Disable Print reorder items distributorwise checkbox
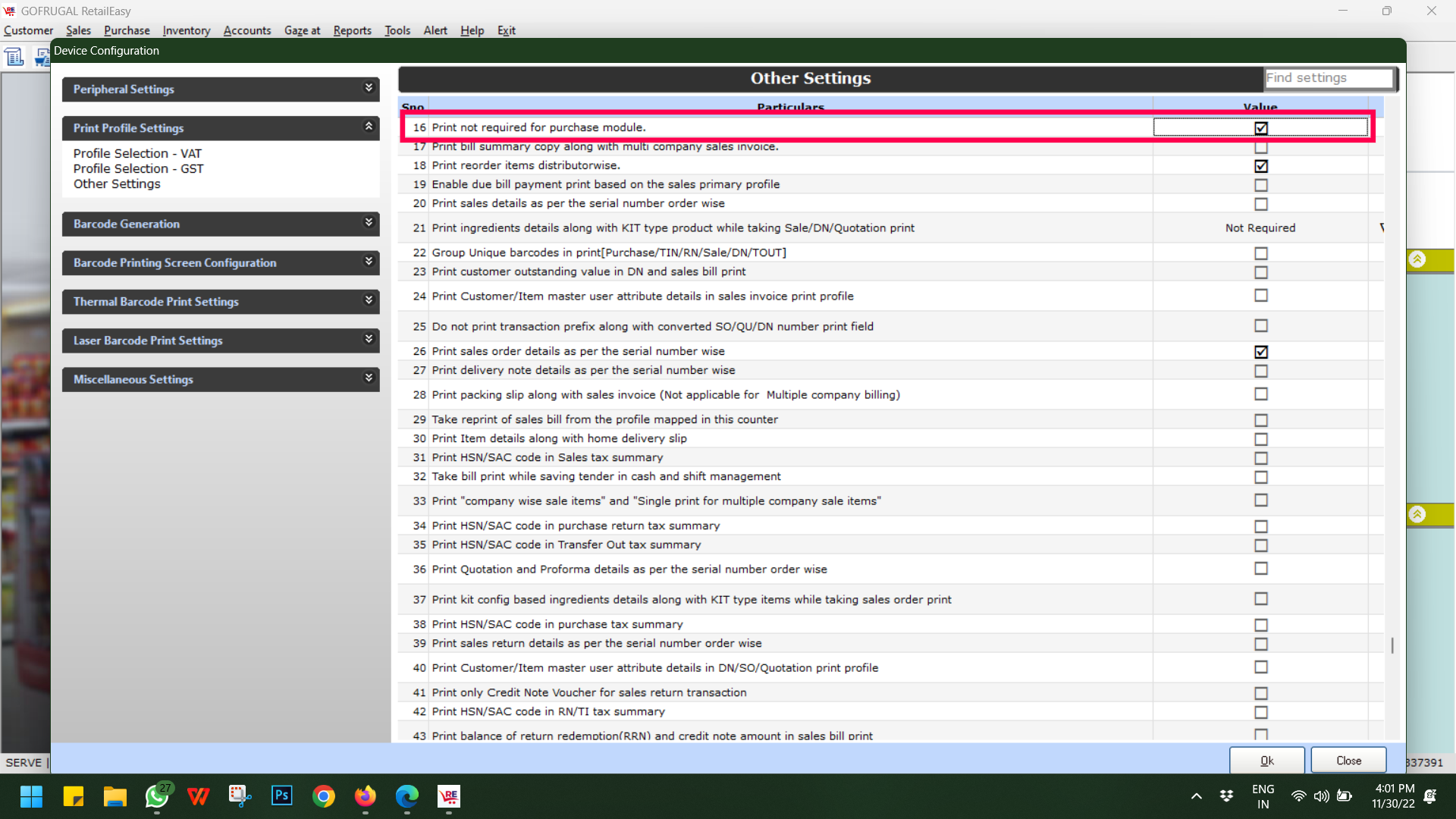 click(x=1260, y=166)
